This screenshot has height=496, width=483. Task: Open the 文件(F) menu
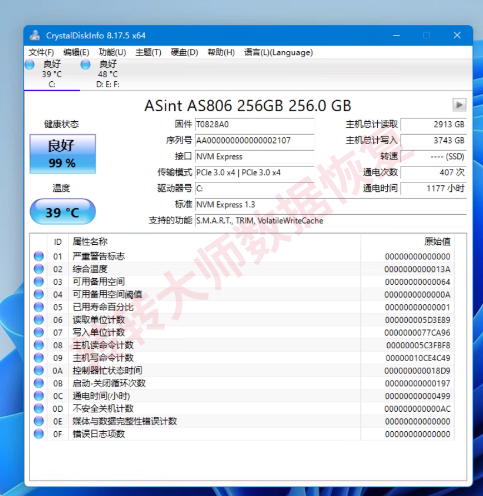tap(41, 52)
